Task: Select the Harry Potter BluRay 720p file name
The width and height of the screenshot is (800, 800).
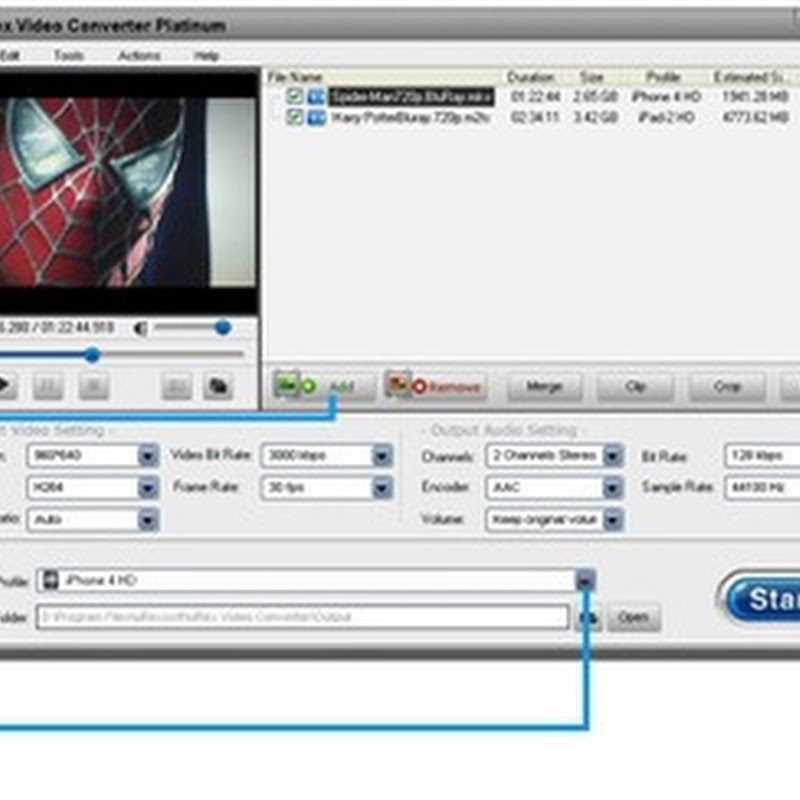Action: pyautogui.click(x=411, y=118)
